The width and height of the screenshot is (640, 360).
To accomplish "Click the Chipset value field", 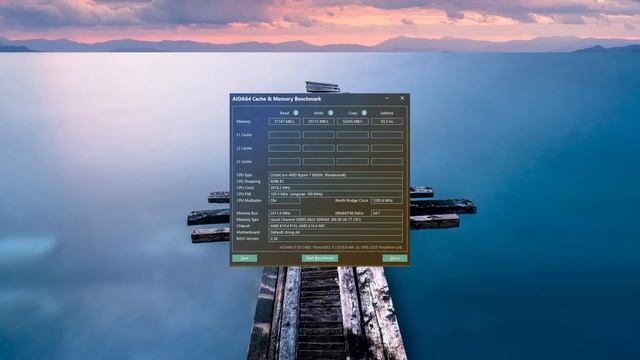I will click(x=336, y=226).
